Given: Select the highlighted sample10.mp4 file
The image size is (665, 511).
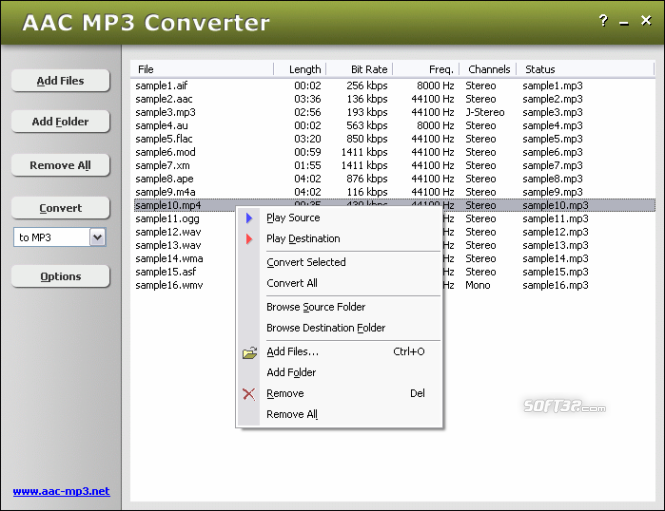Looking at the screenshot, I should pyautogui.click(x=168, y=205).
